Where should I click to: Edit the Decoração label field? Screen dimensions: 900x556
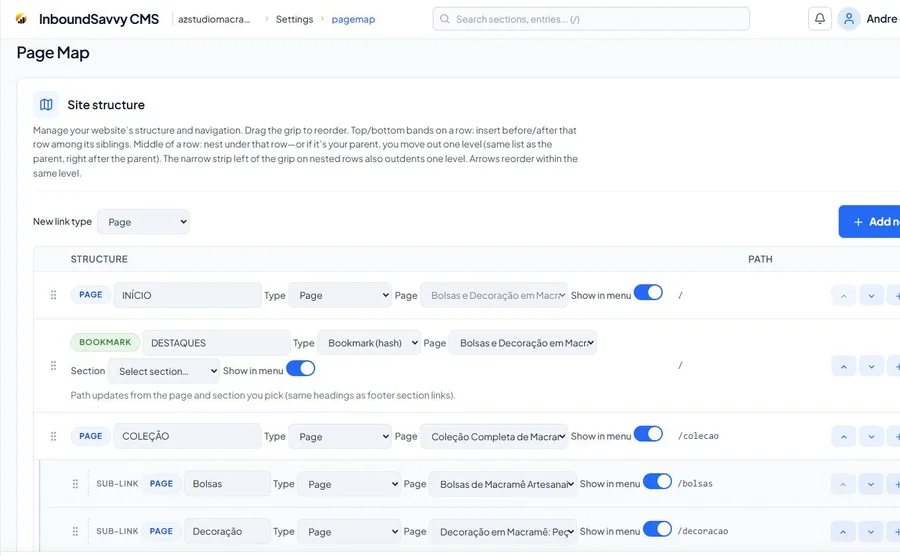(227, 531)
